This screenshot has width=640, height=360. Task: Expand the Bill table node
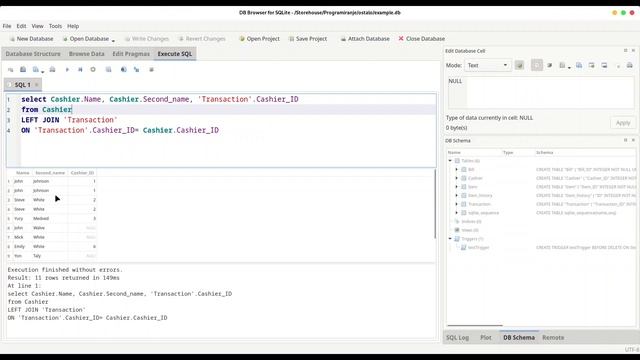[457, 169]
